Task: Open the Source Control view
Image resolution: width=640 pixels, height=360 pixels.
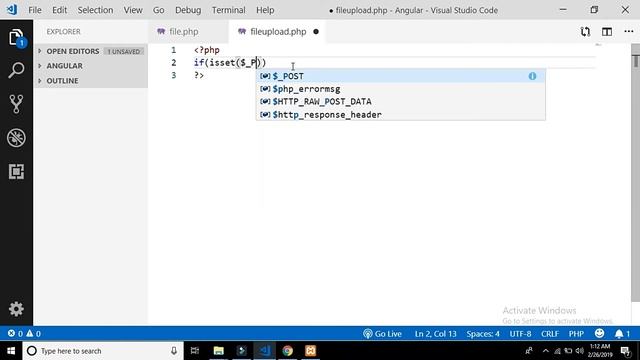Action: pos(16,104)
